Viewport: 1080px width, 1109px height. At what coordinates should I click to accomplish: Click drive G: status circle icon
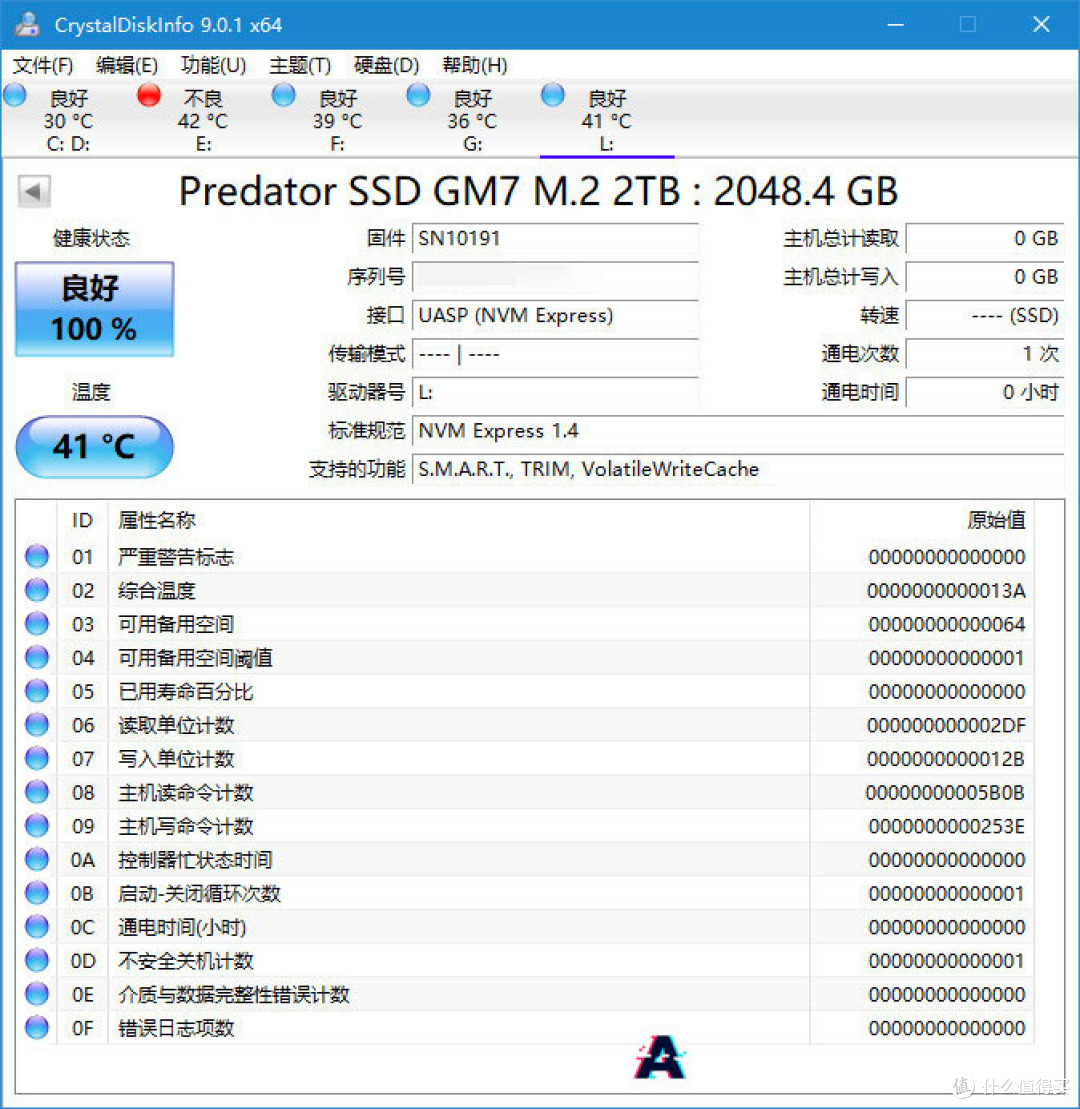pyautogui.click(x=418, y=95)
